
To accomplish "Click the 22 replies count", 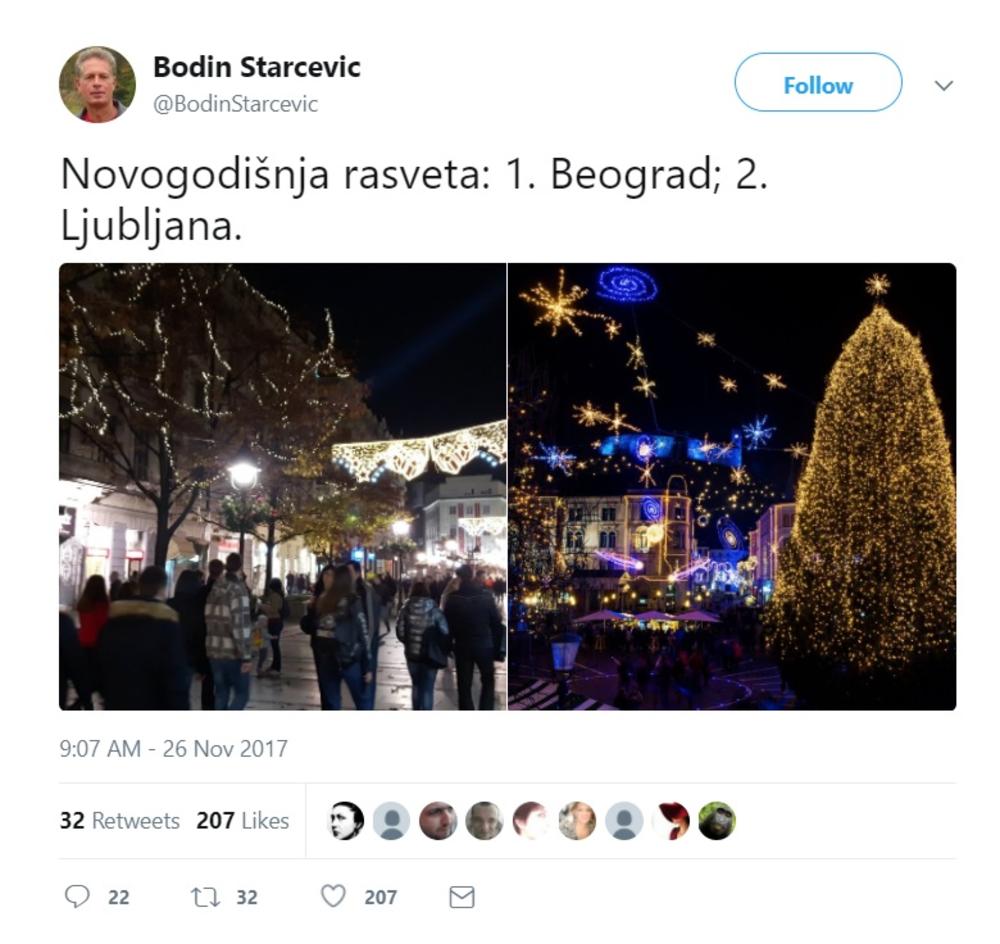I will 119,897.
